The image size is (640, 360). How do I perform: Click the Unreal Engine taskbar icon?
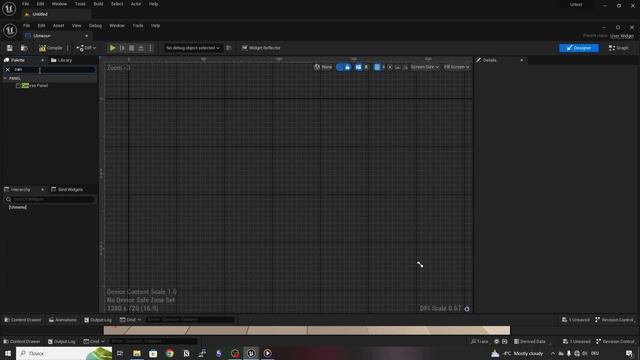coord(251,353)
